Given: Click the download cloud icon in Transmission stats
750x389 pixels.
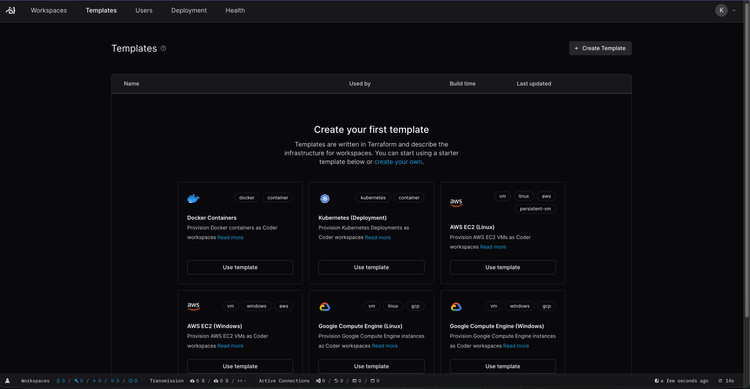Looking at the screenshot, I should tap(192, 381).
